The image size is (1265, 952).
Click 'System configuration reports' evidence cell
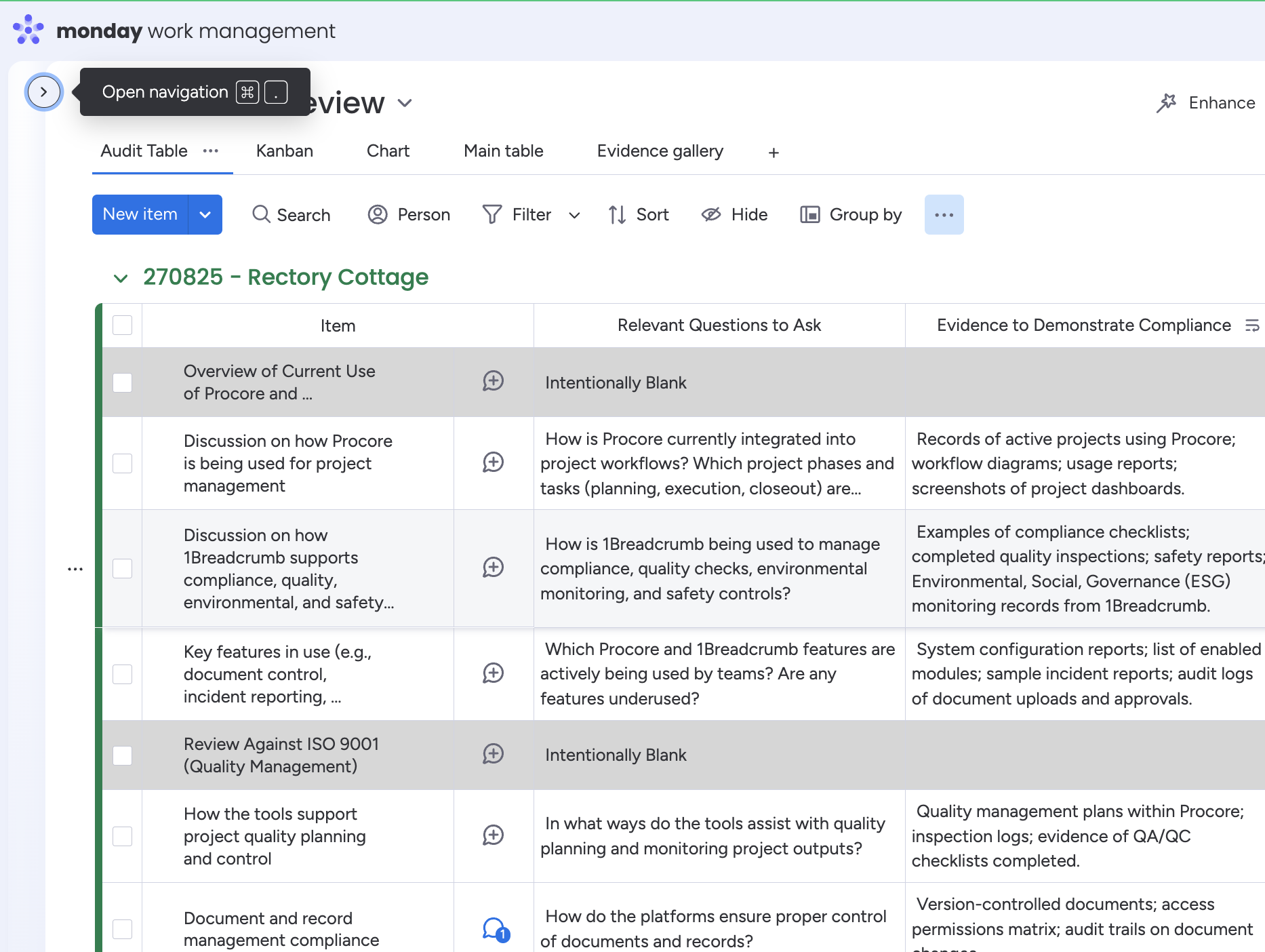click(1085, 674)
